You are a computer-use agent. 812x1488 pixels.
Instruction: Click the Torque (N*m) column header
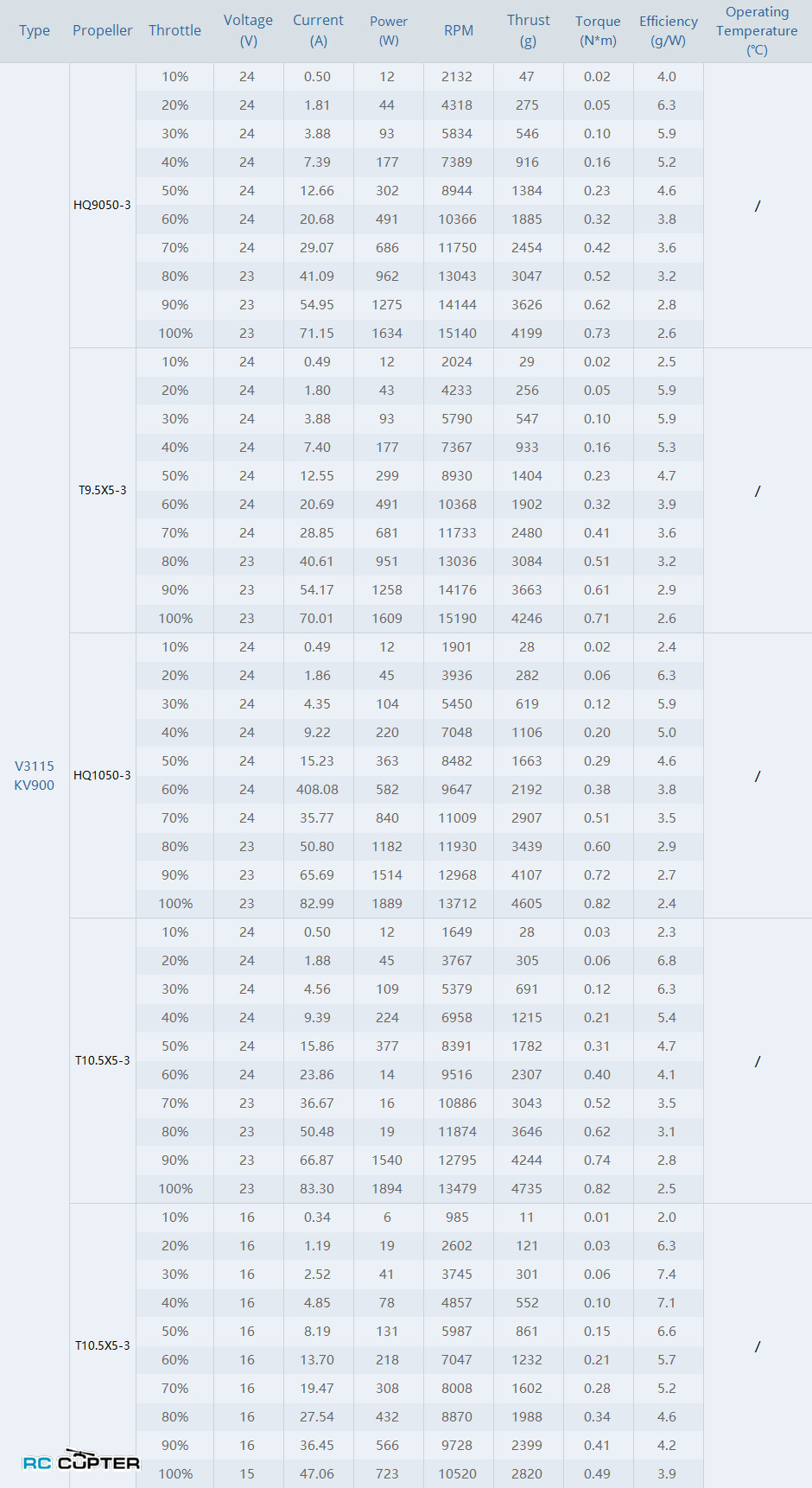[x=598, y=31]
